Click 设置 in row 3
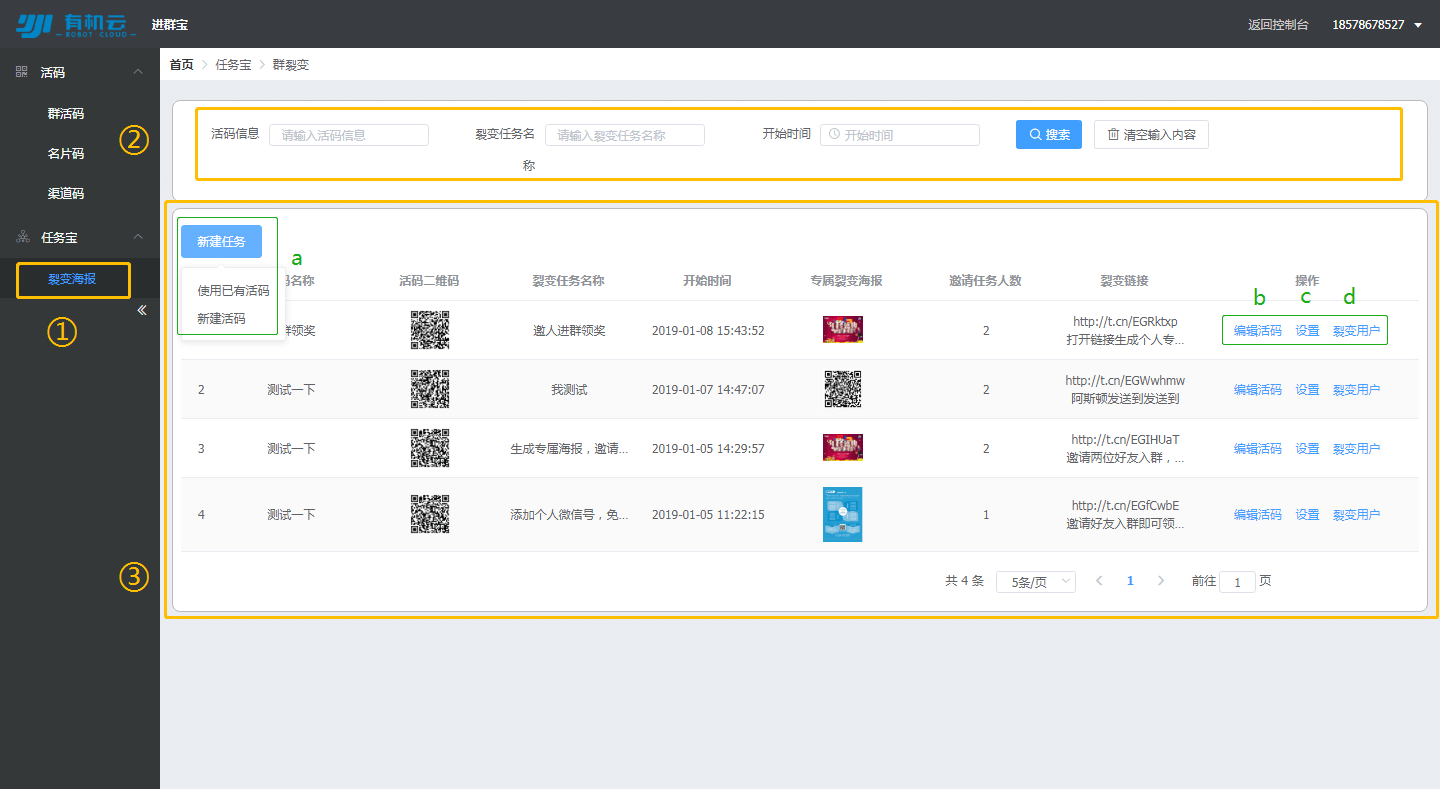 click(x=1307, y=448)
